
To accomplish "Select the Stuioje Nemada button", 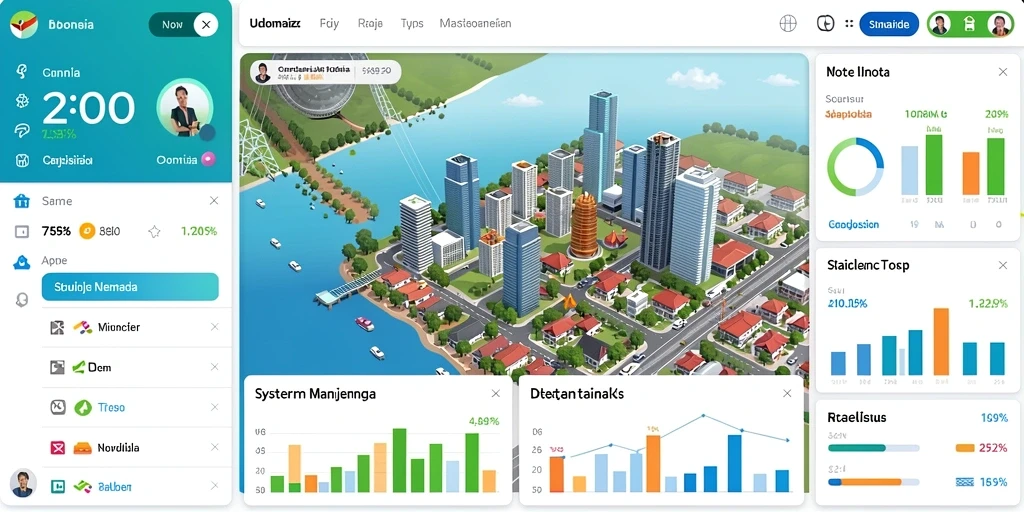I will (130, 287).
